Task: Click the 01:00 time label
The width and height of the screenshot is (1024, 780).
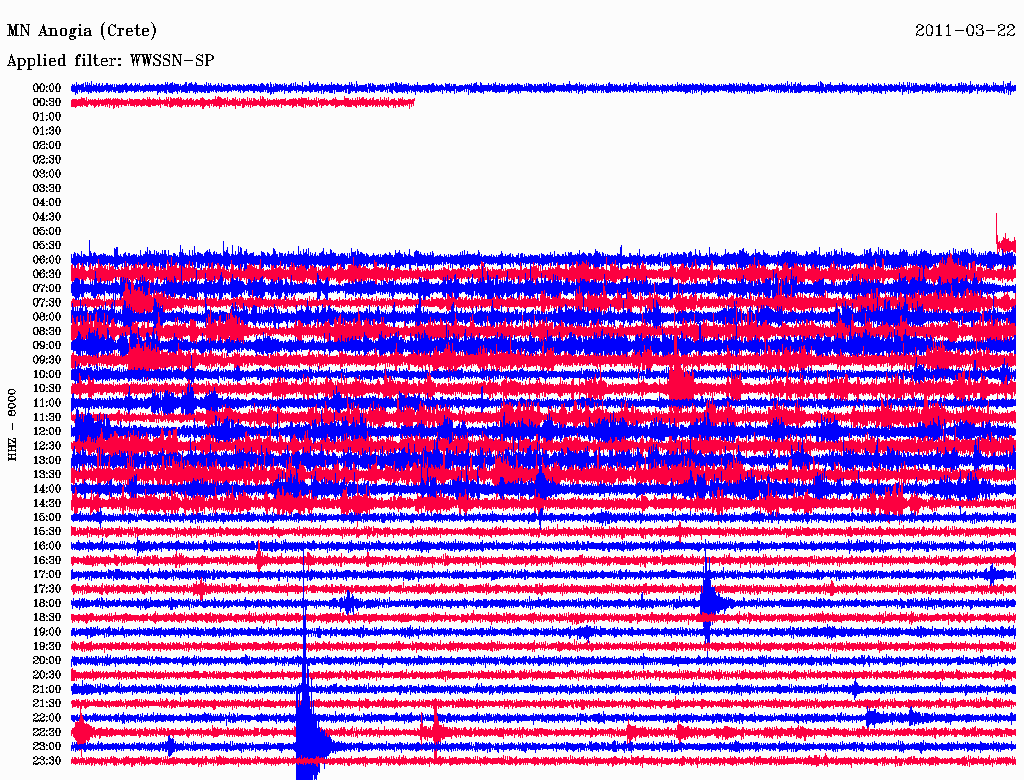Action: coord(47,116)
